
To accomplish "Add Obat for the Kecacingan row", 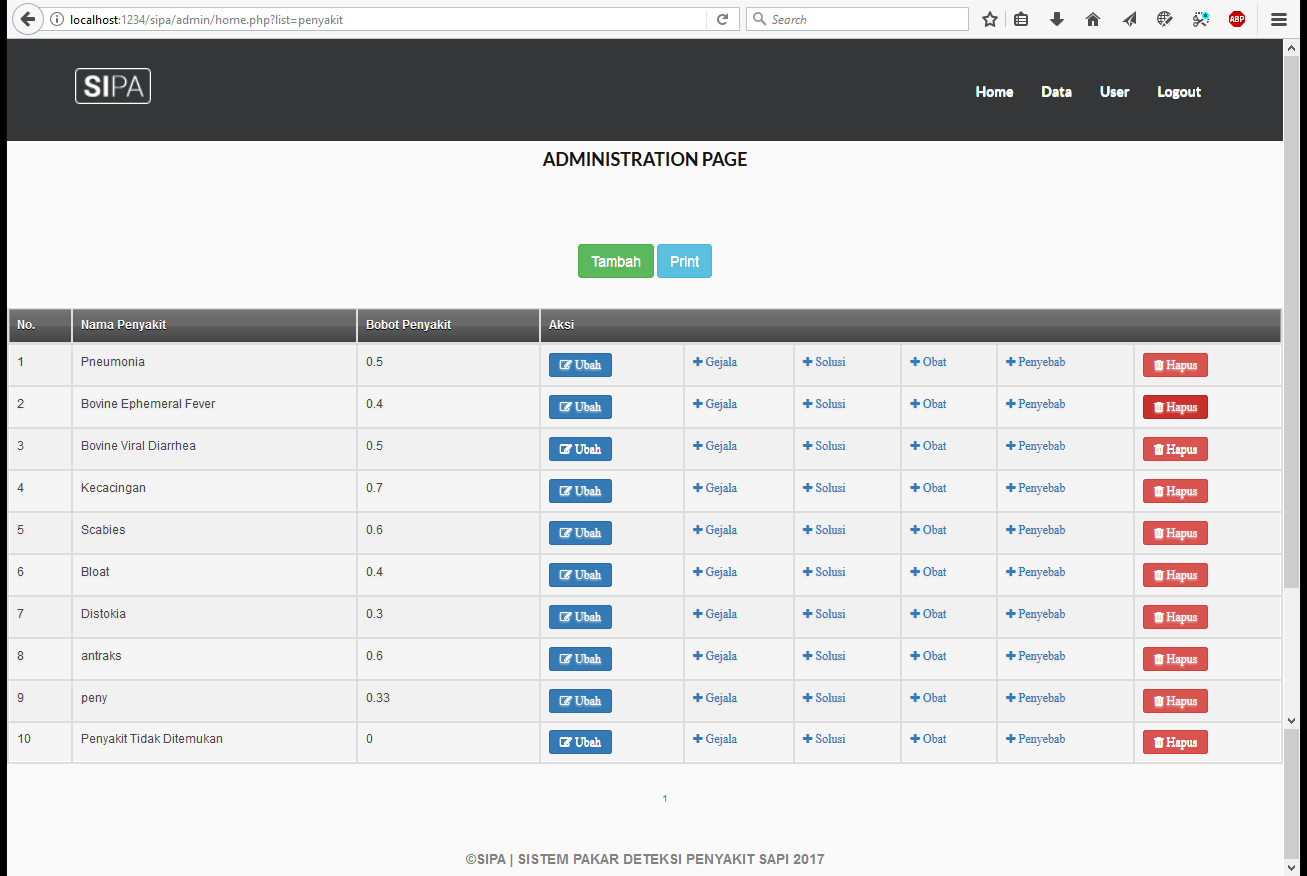I will click(x=928, y=488).
